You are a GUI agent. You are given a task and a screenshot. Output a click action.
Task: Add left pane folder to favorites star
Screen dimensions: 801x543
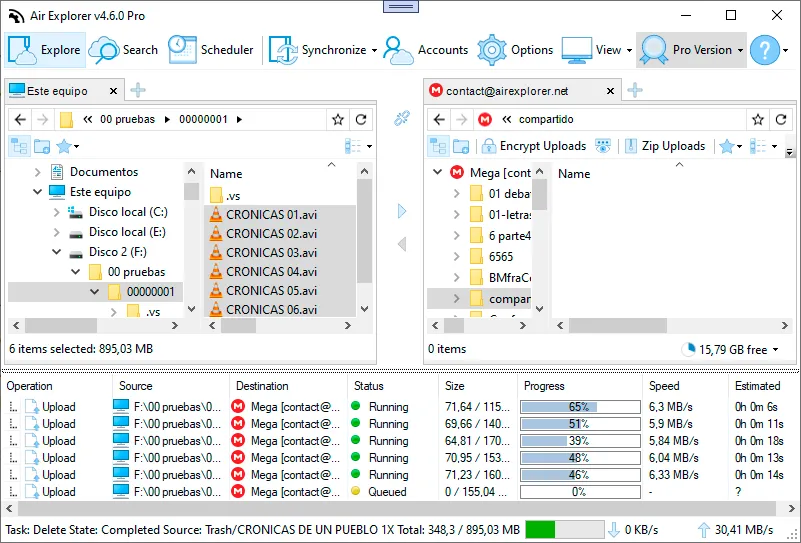(x=338, y=120)
